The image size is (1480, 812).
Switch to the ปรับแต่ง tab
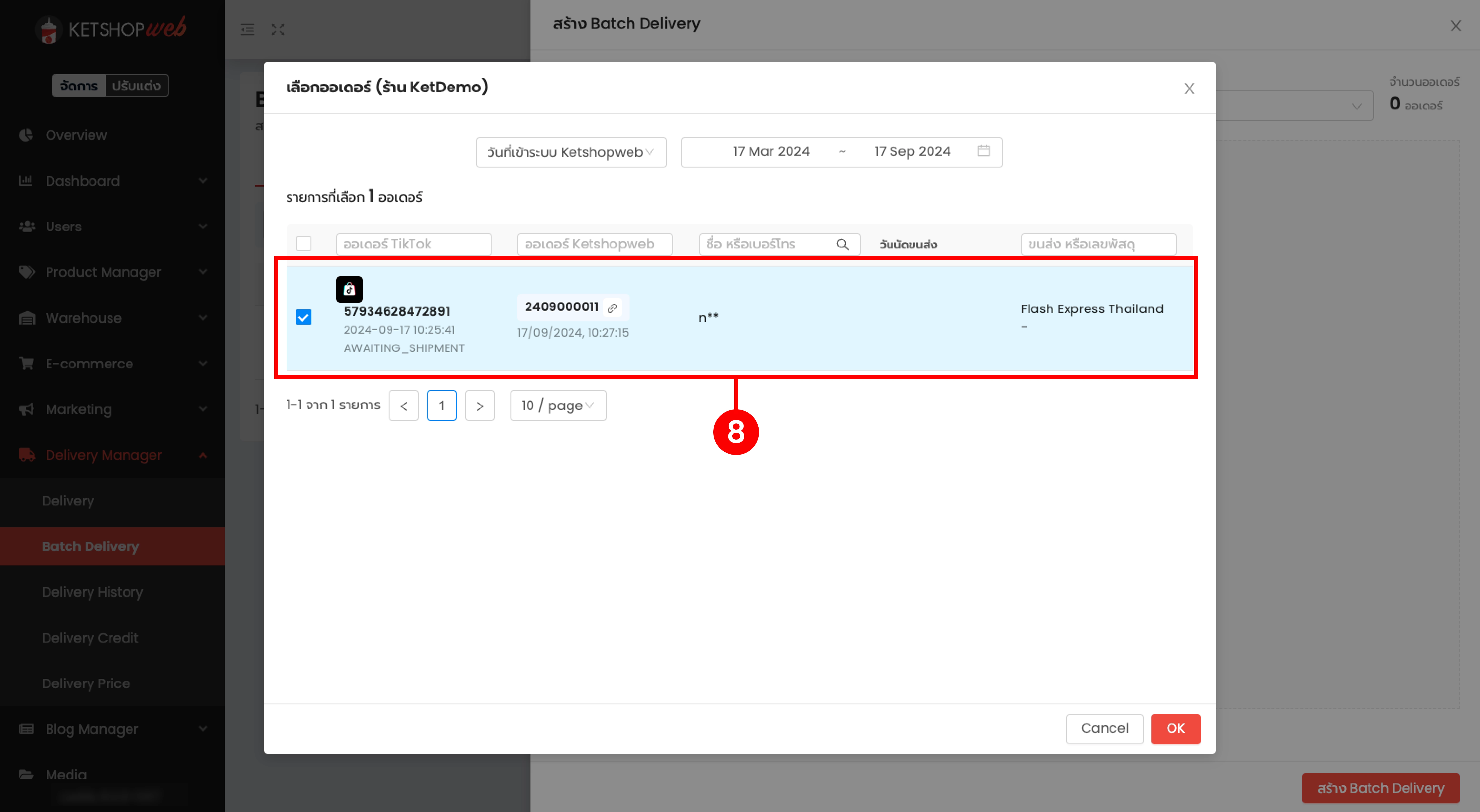(137, 86)
